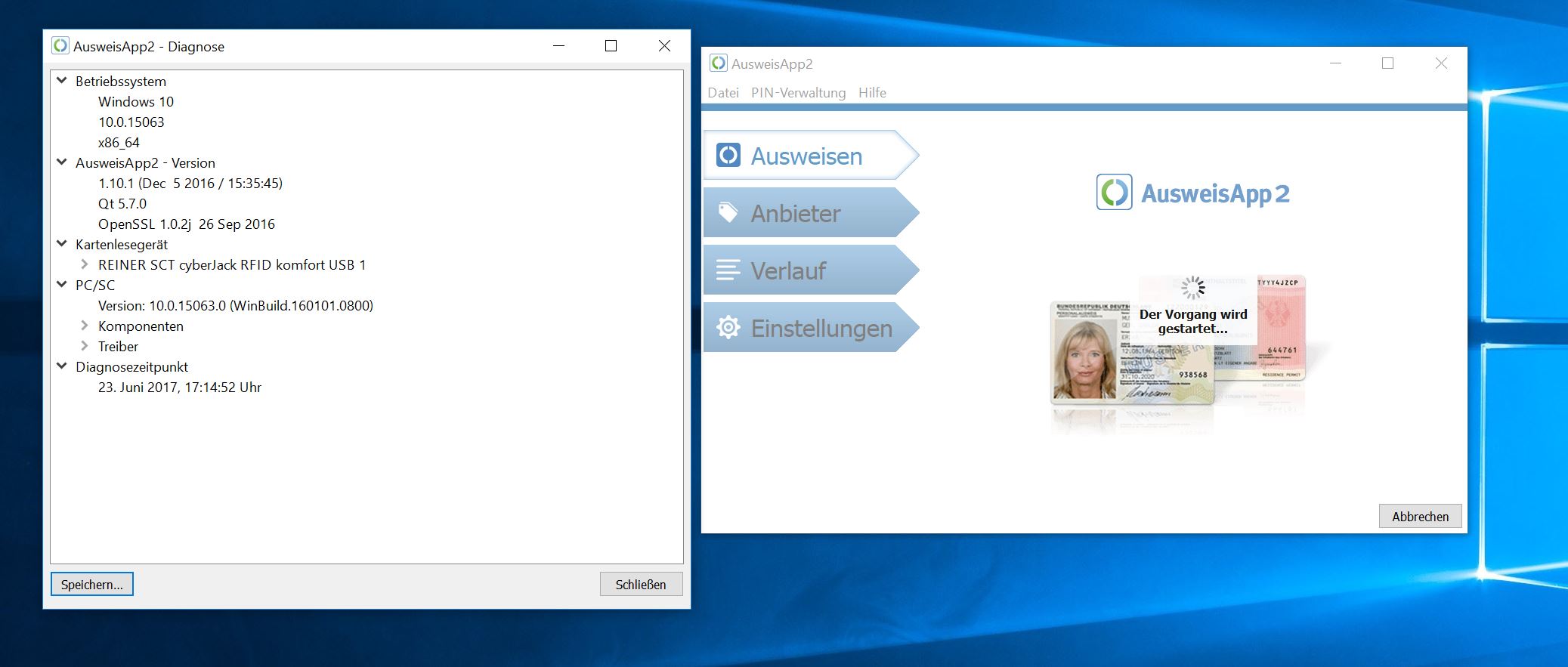Viewport: 1568px width, 667px height.
Task: Maximize the AusweisApp2 main window
Action: 1388,63
